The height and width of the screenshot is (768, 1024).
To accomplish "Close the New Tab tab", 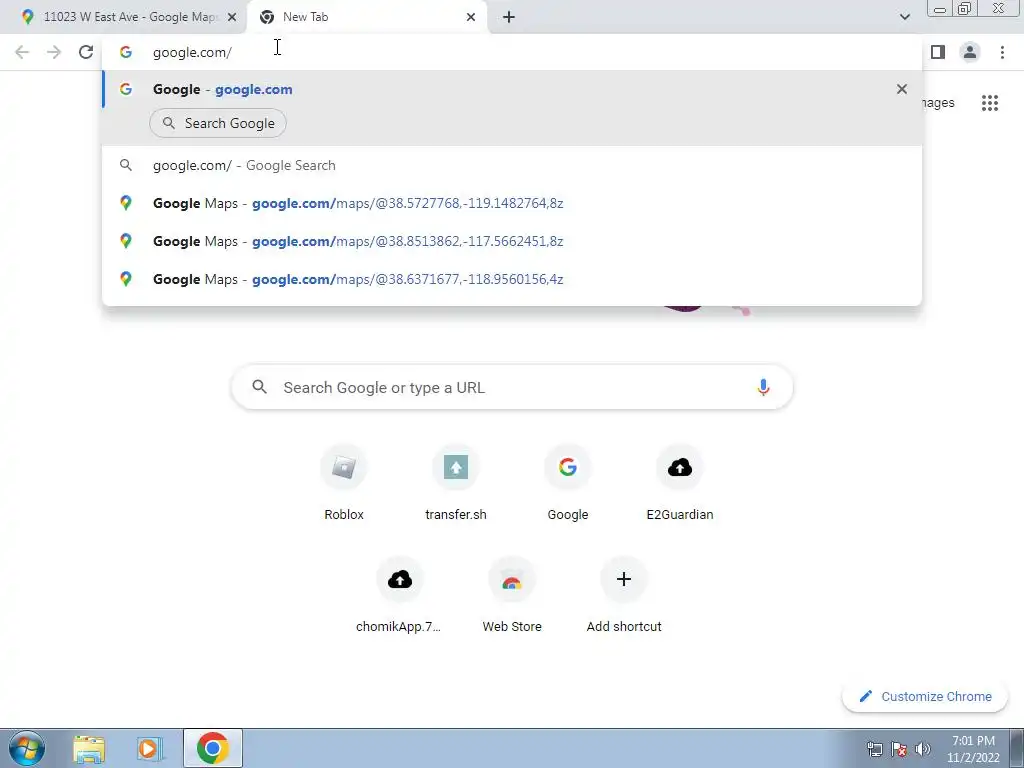I will 471,17.
